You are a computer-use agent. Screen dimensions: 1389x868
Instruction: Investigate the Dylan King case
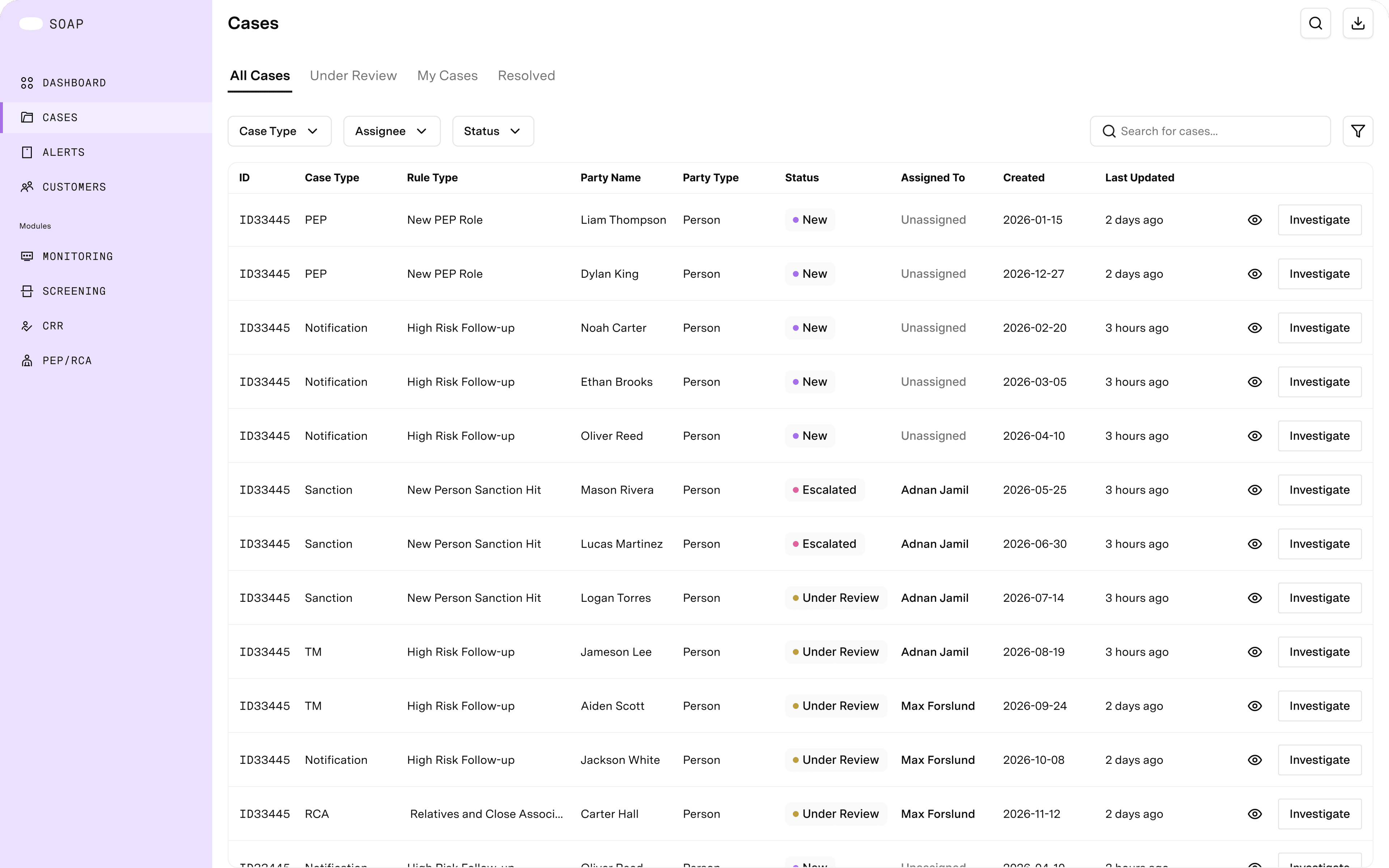tap(1319, 275)
